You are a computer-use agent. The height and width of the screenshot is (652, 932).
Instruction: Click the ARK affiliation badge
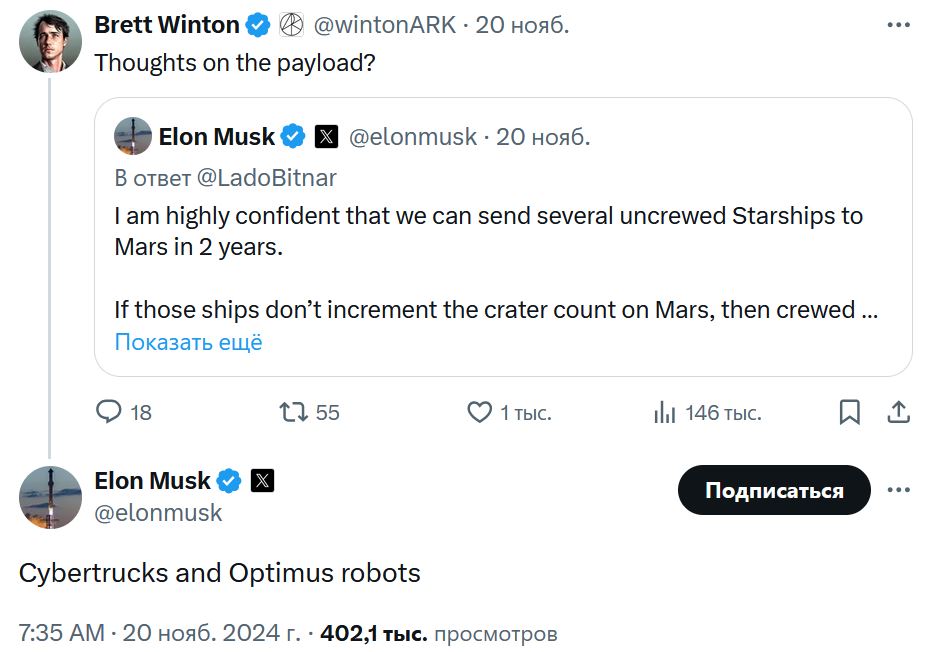point(290,25)
